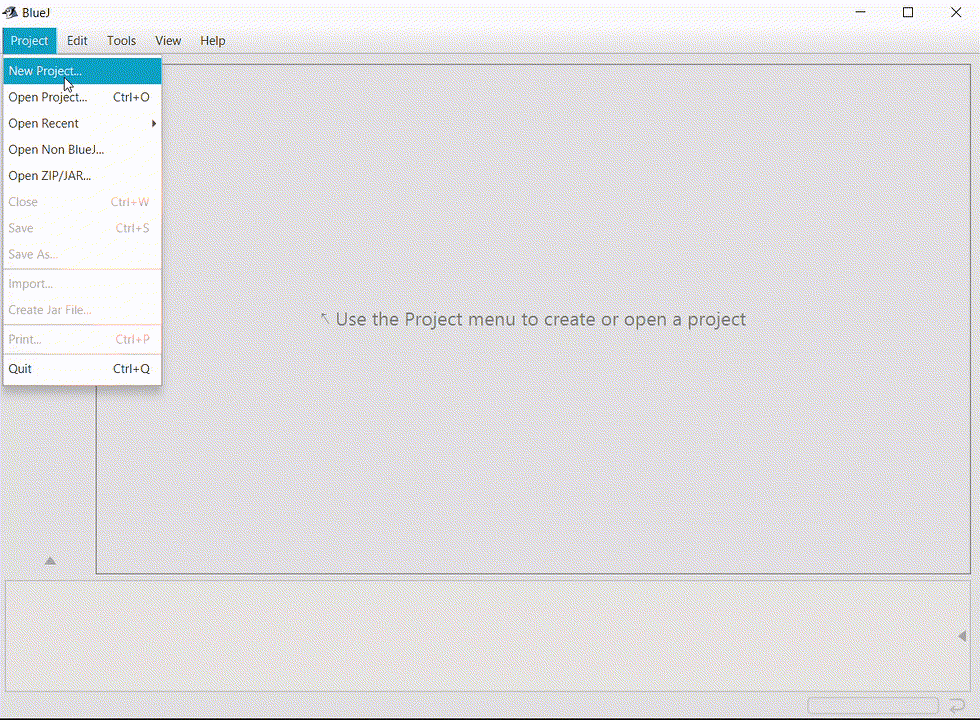Choose Open ZIP/JAR... from the menu

tap(50, 176)
